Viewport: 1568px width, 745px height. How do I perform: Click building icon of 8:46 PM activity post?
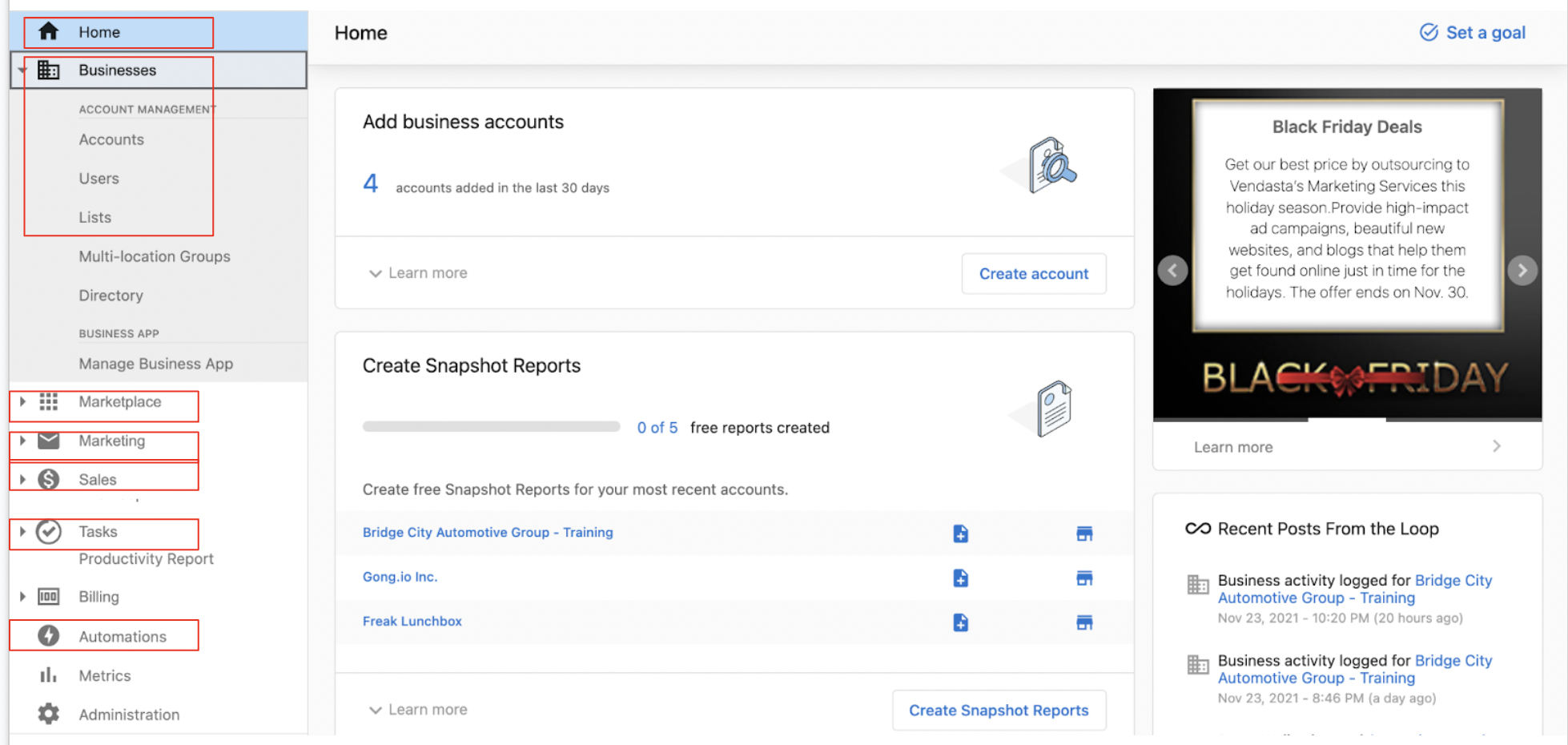[1198, 665]
